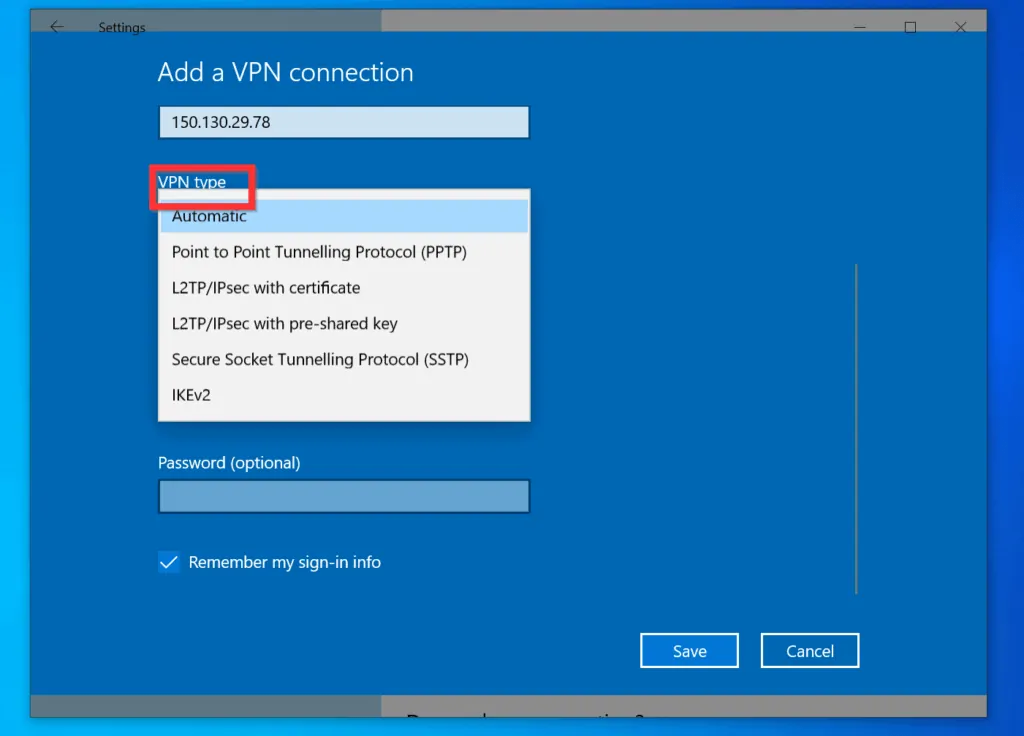Click the Save button
The height and width of the screenshot is (736, 1024).
pos(689,650)
